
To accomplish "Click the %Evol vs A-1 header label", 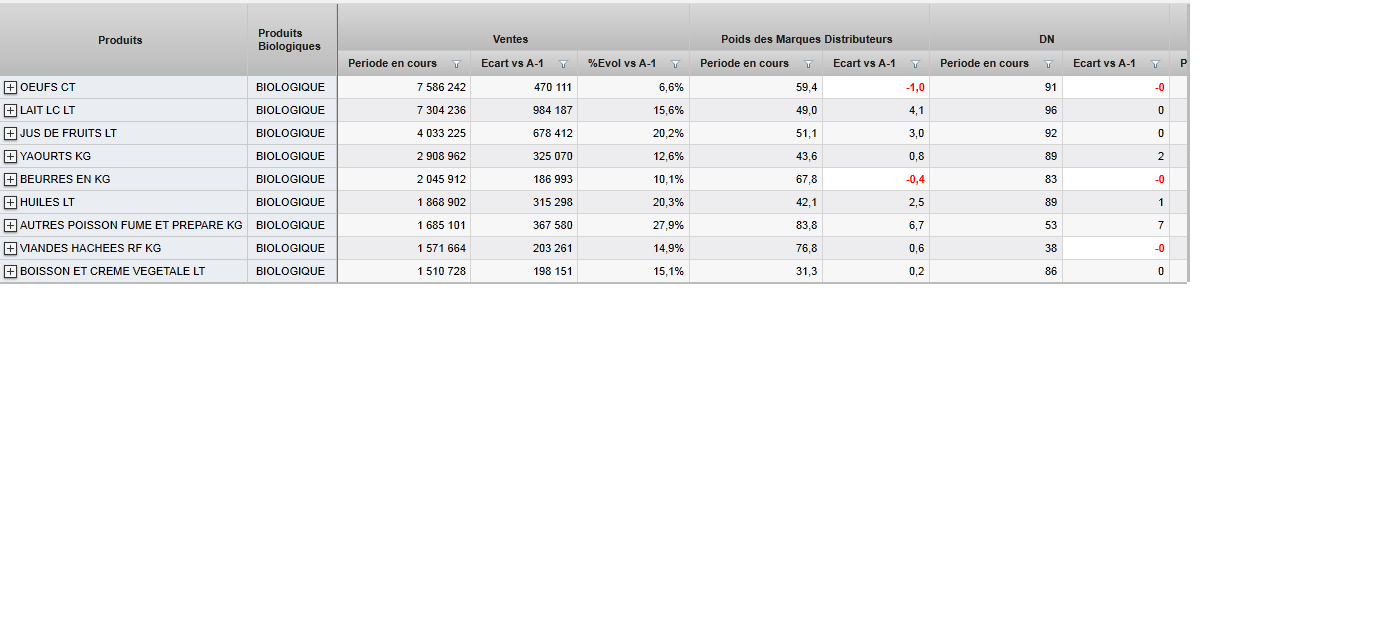I will pyautogui.click(x=622, y=63).
